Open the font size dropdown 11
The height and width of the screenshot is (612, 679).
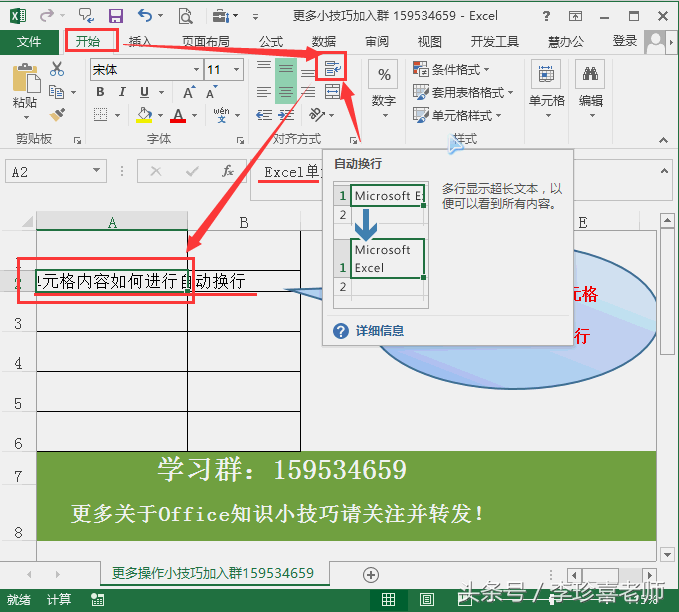pyautogui.click(x=236, y=70)
